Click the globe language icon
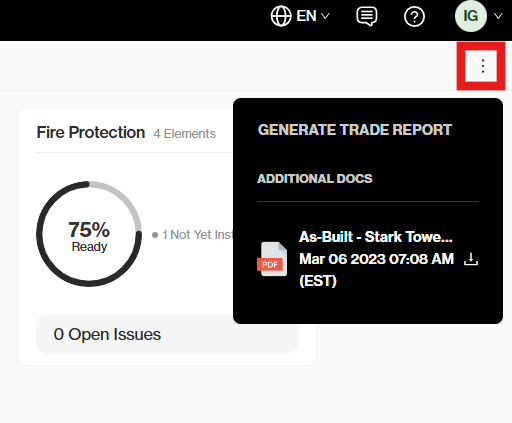 [x=281, y=16]
